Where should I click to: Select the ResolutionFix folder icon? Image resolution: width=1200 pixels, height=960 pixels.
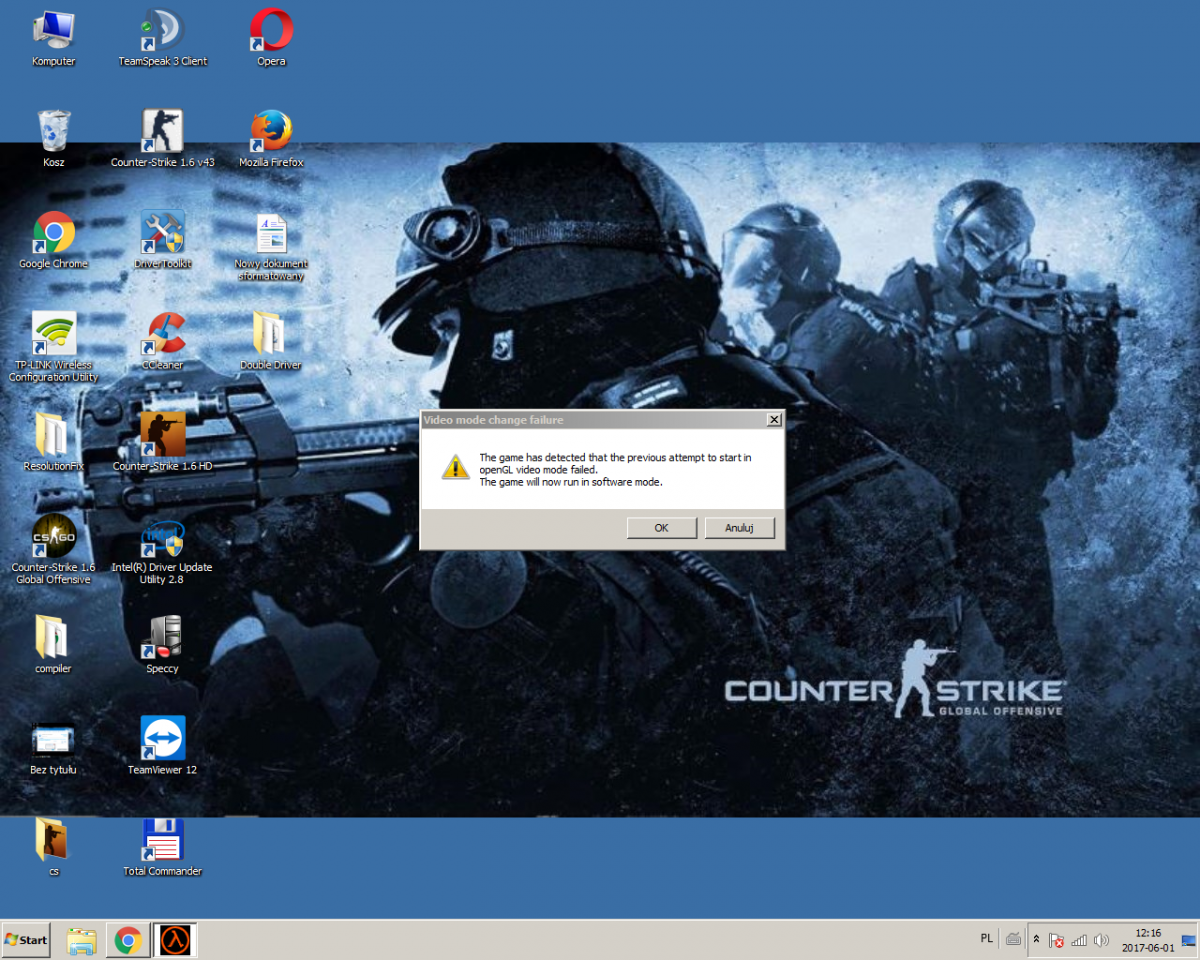[x=54, y=442]
